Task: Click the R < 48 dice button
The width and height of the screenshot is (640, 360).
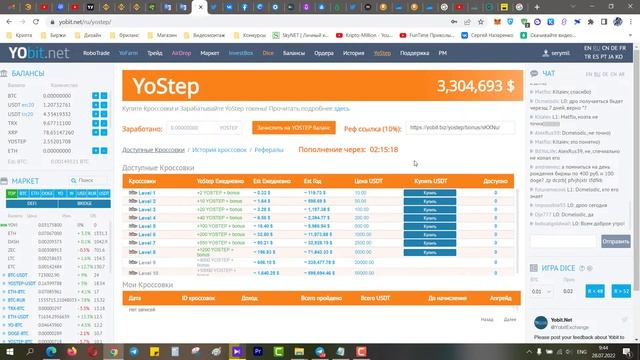Action: pyautogui.click(x=595, y=291)
